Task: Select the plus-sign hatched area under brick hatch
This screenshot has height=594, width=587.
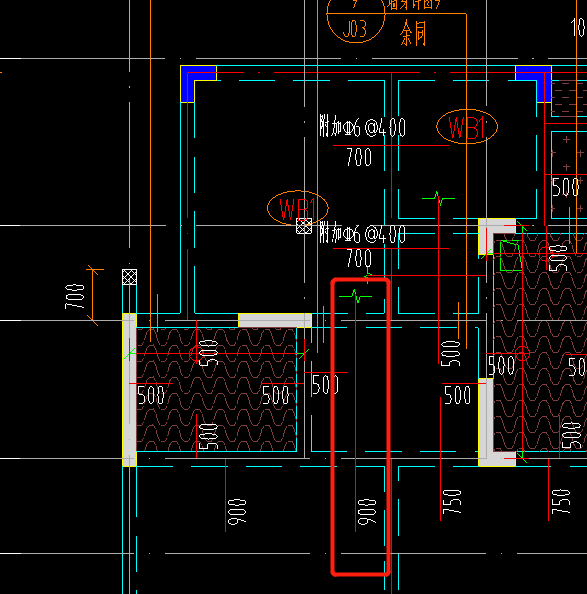Action: 569,175
